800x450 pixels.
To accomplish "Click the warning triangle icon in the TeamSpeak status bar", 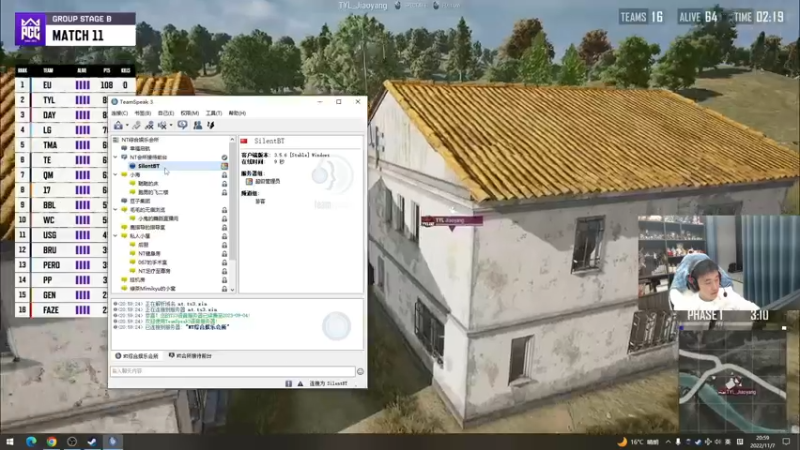I will (x=300, y=383).
